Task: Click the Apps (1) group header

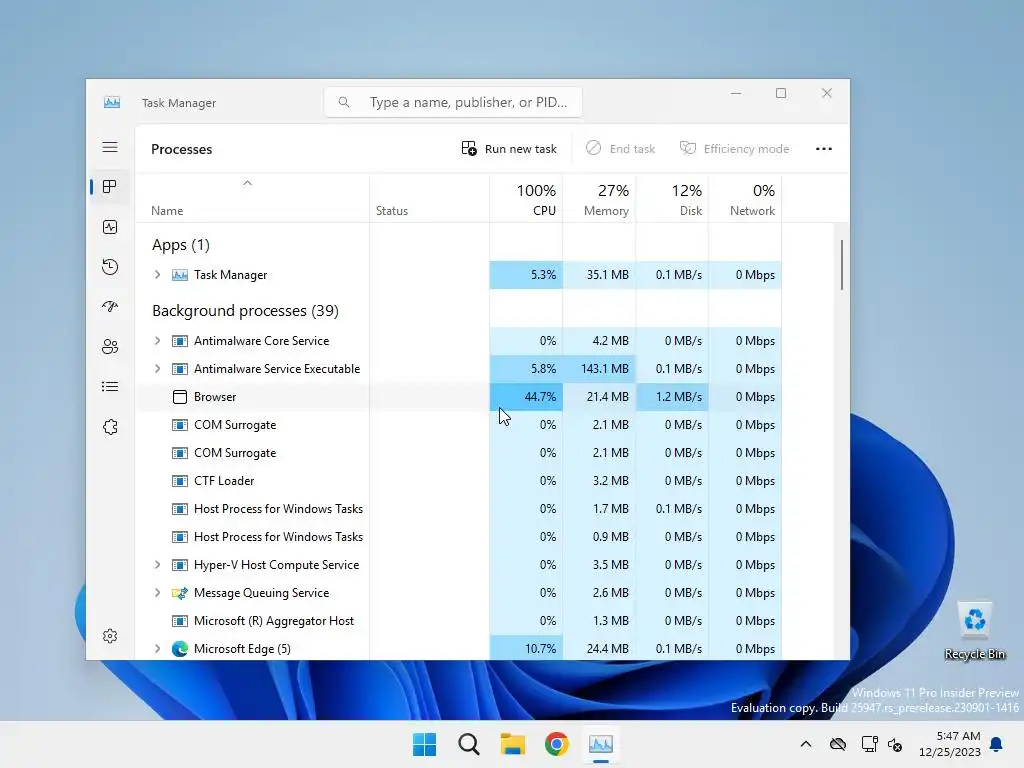Action: coord(181,245)
